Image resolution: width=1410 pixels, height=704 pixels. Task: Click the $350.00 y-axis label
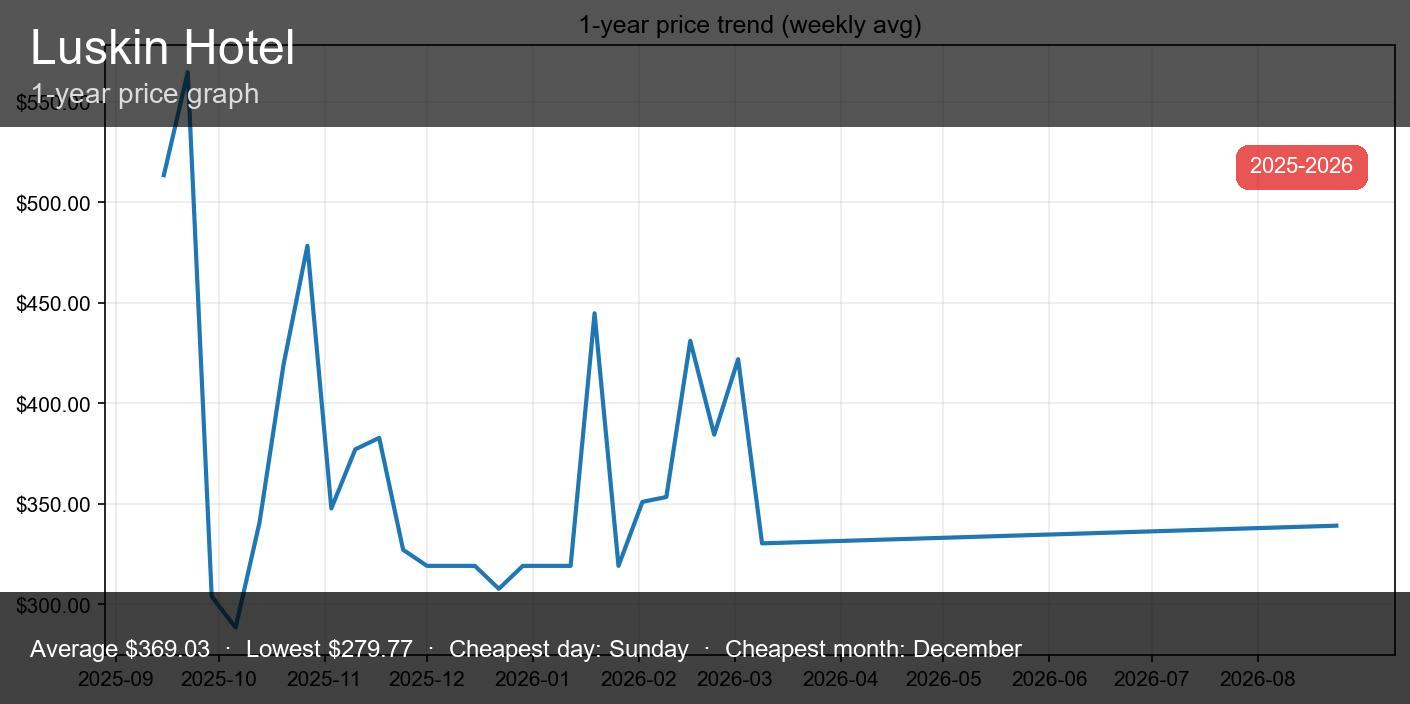53,505
